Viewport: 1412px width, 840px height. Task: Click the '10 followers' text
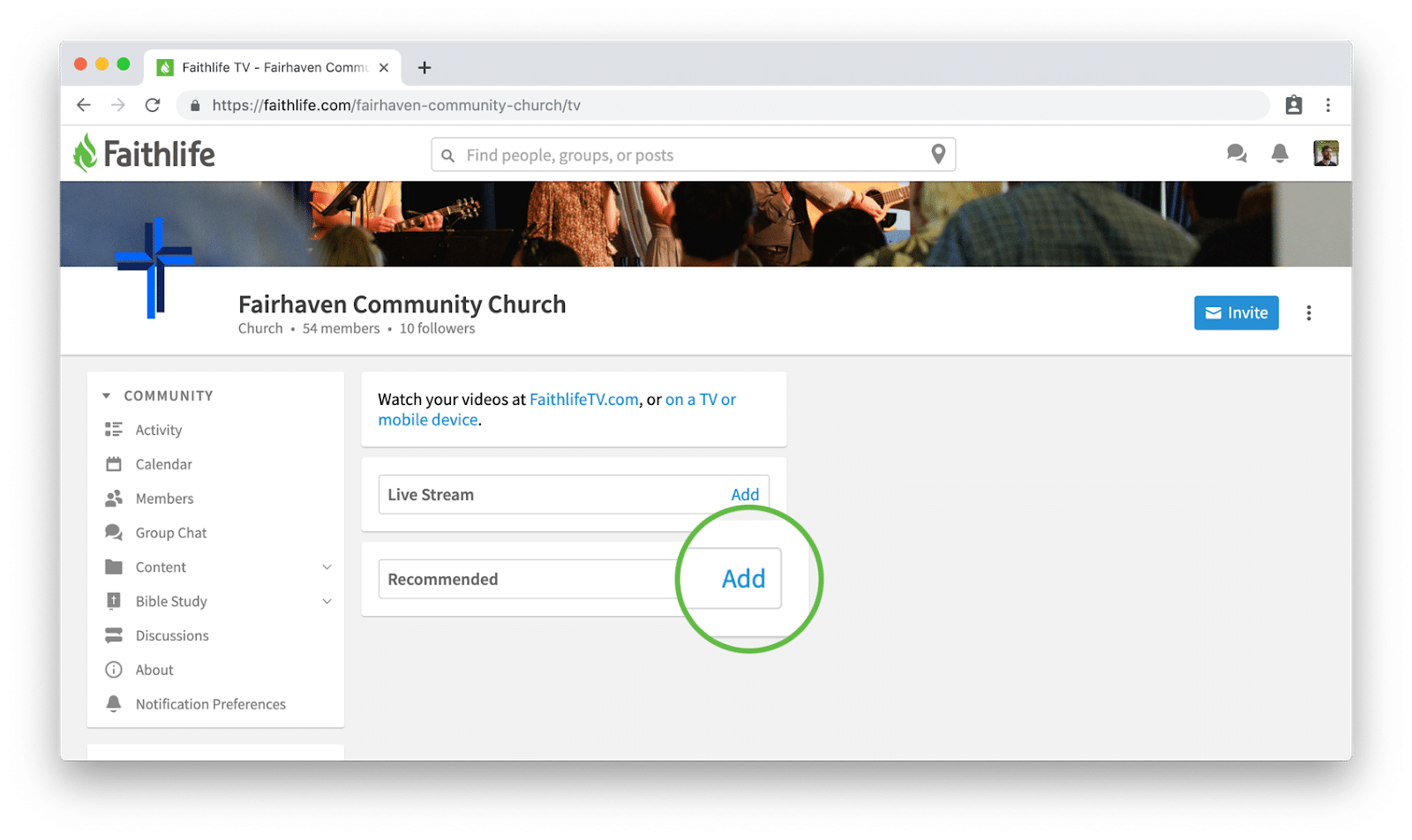[437, 328]
